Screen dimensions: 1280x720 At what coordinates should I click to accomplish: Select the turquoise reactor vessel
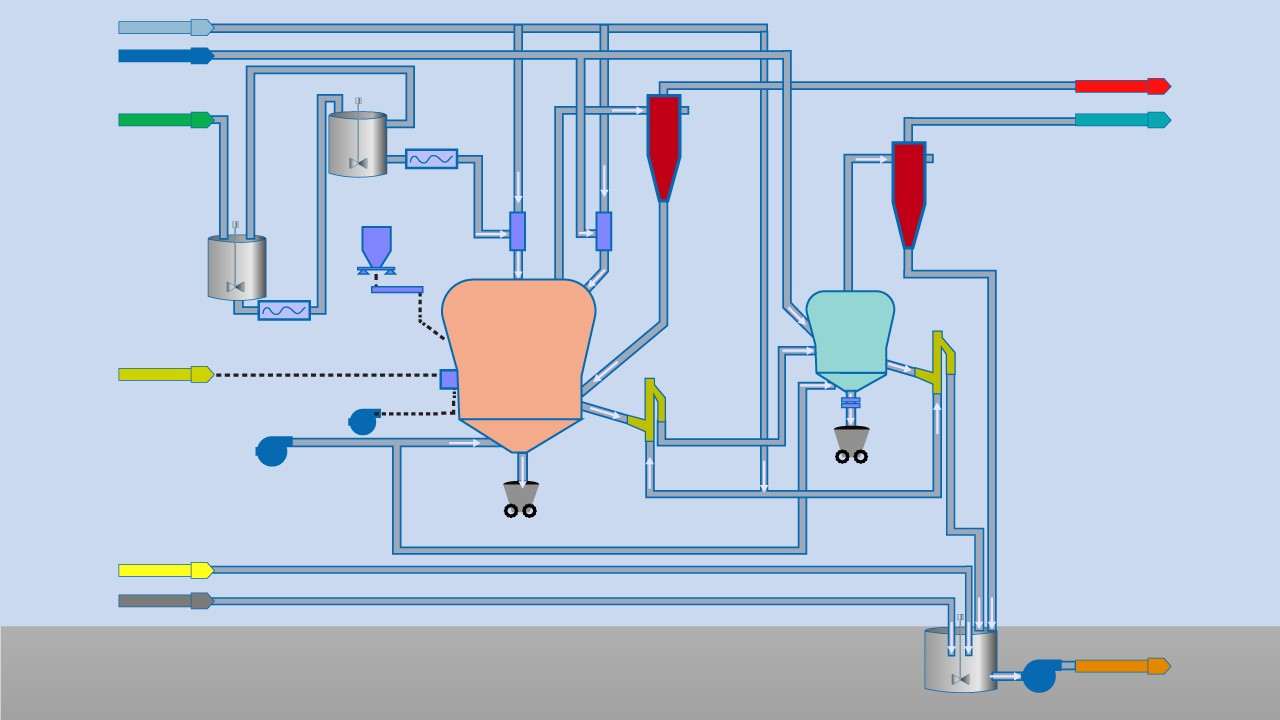pos(850,341)
